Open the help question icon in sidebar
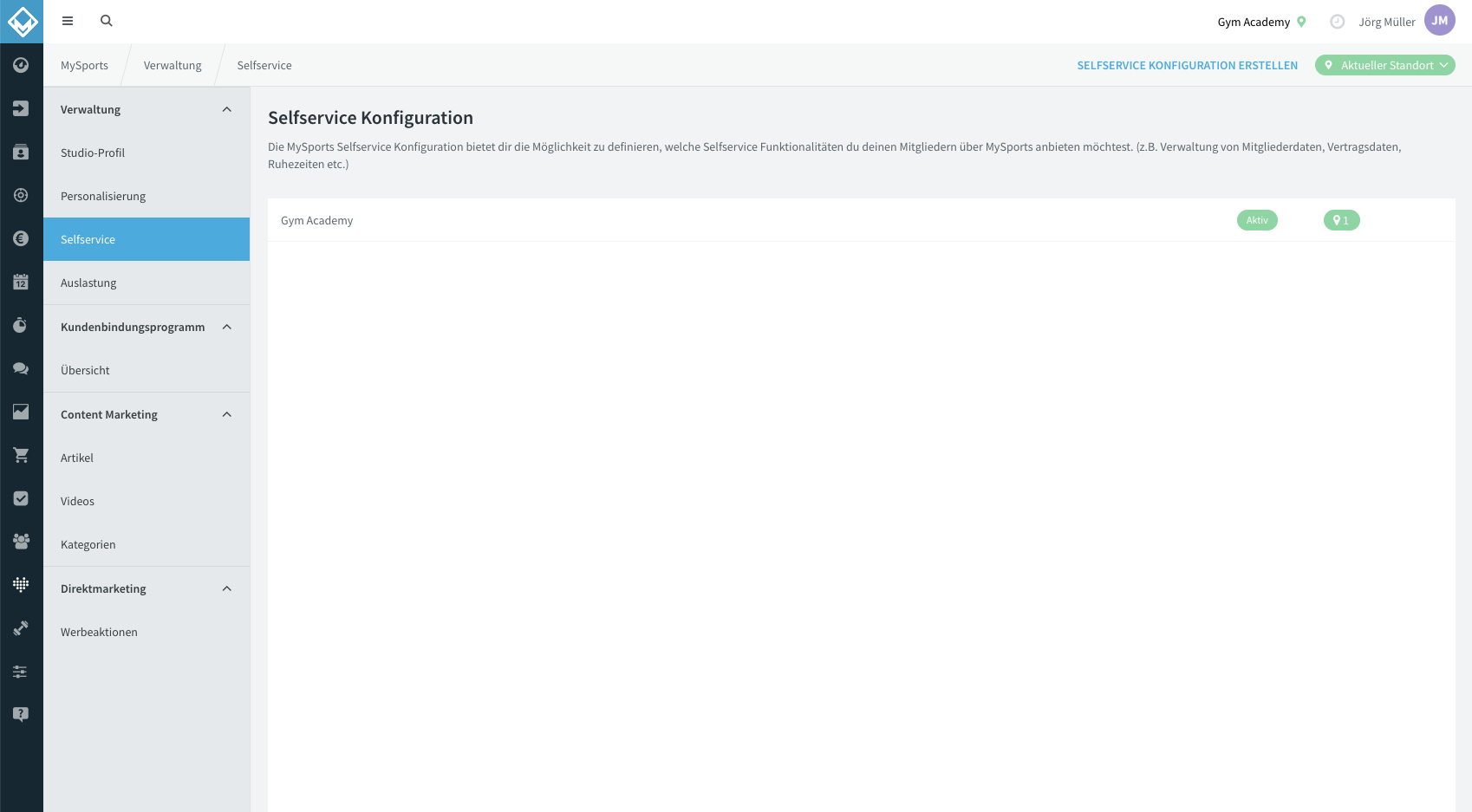Image resolution: width=1472 pixels, height=812 pixels. [x=21, y=715]
